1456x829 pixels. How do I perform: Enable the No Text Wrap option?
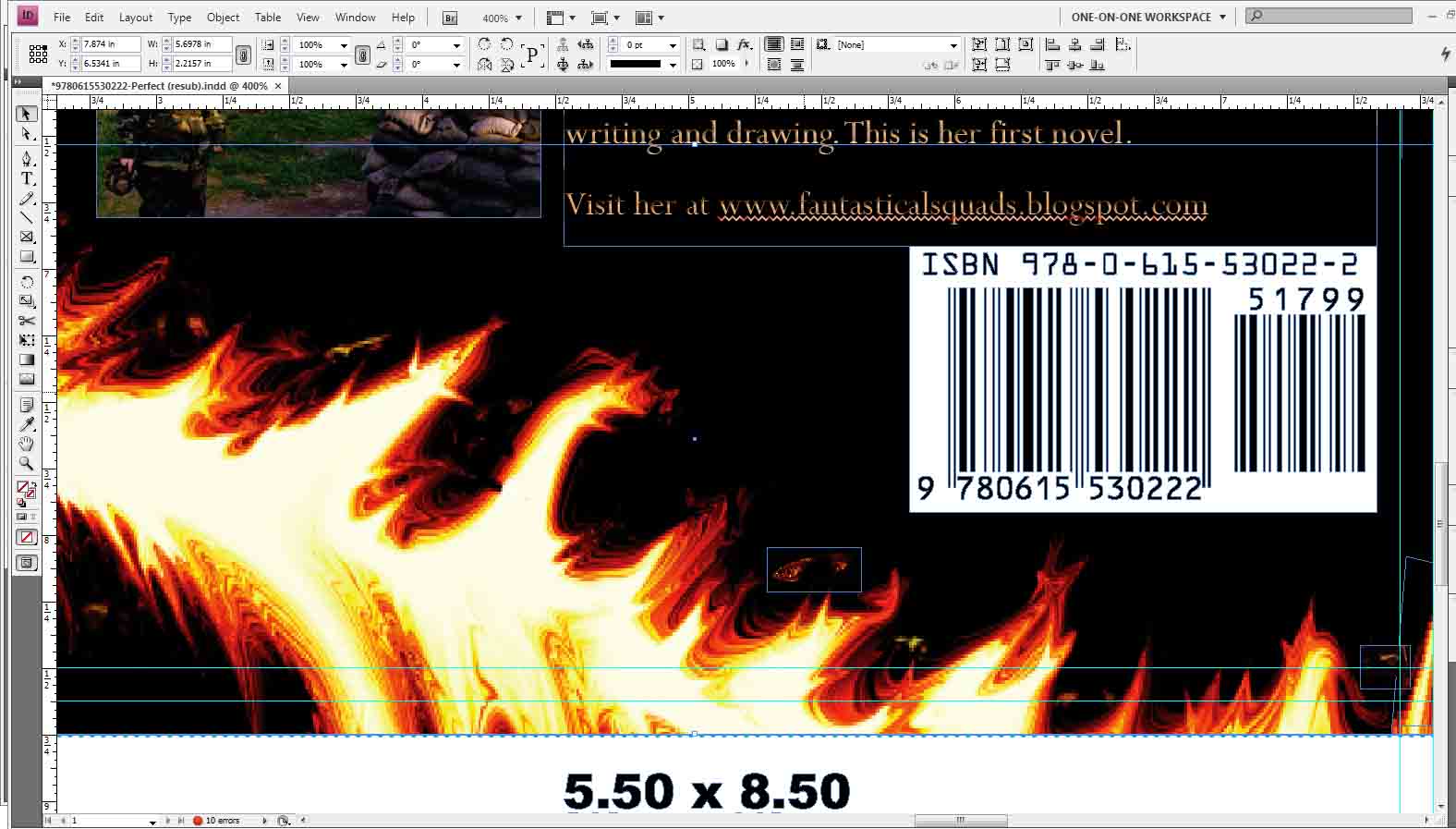(774, 44)
